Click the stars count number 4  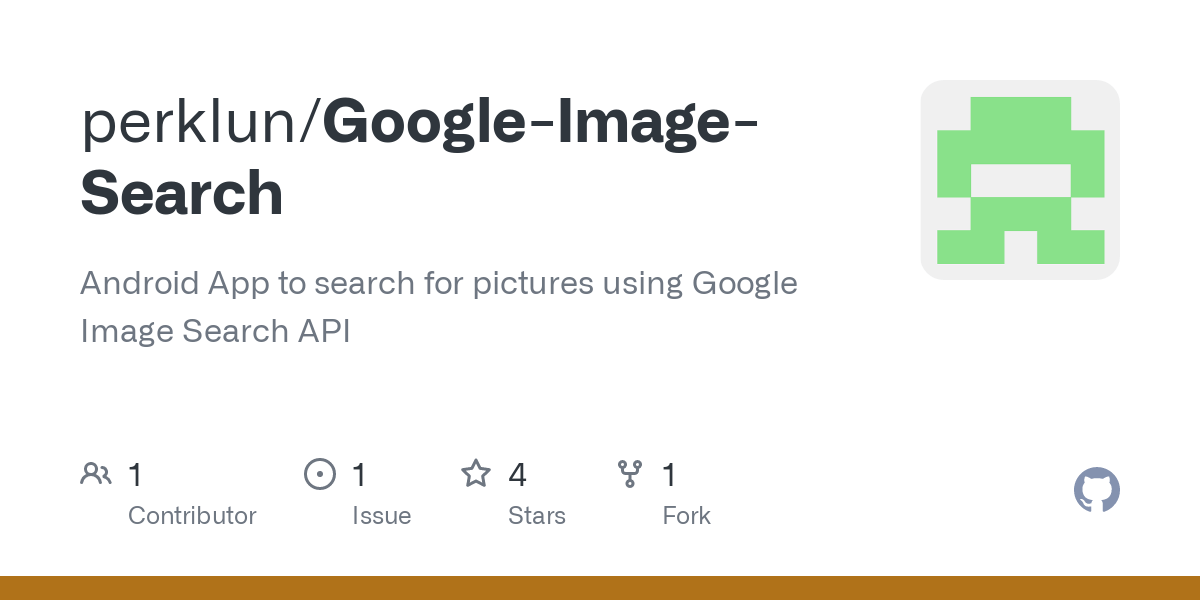tap(517, 474)
